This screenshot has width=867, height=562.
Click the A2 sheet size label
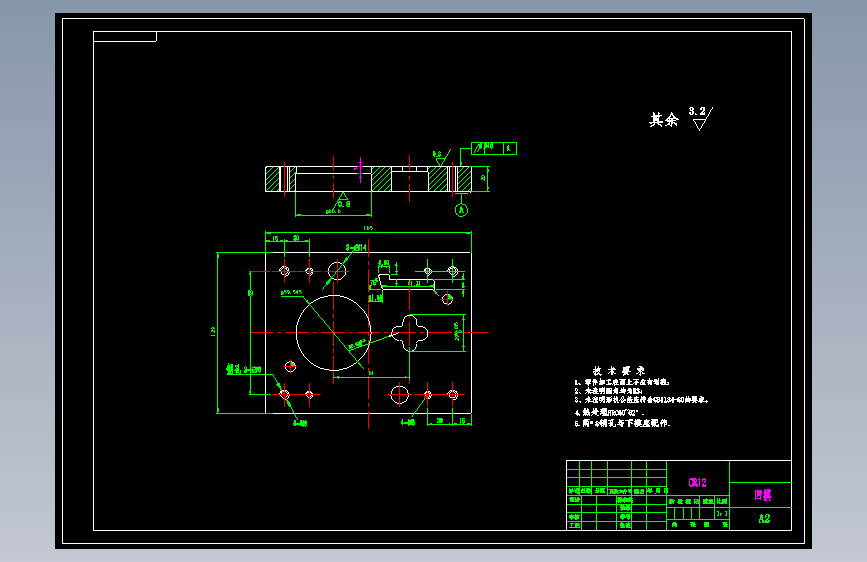pos(764,518)
